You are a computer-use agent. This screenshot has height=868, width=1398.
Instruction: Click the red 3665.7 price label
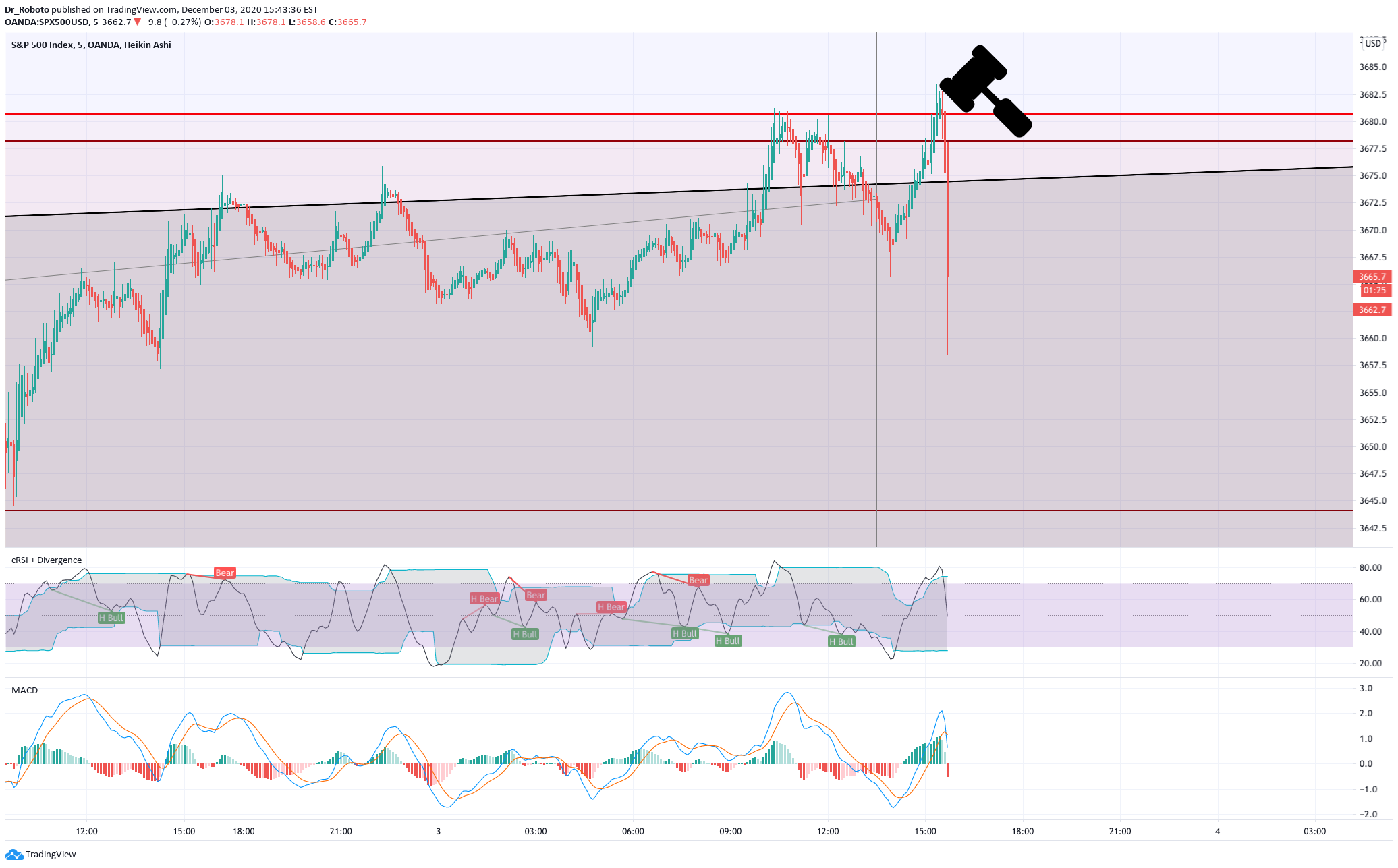point(1372,277)
